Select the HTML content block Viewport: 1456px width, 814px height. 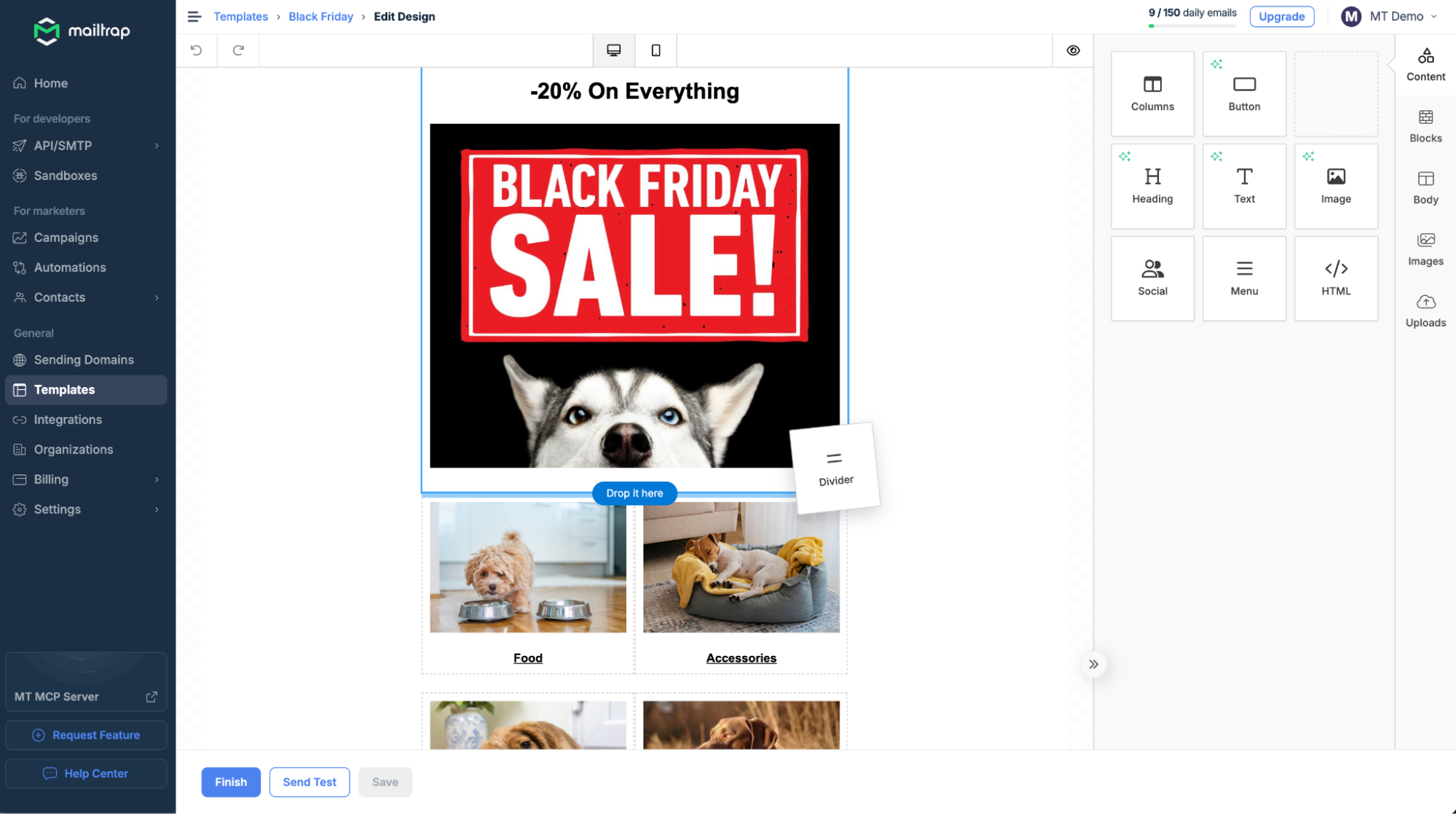click(x=1336, y=278)
